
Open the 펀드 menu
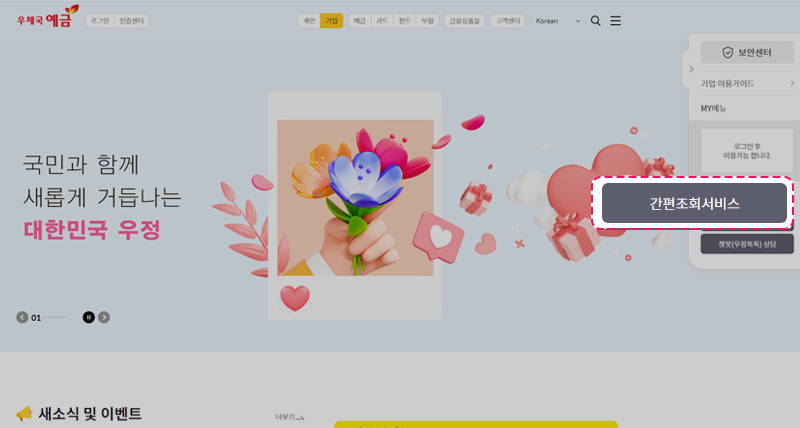point(405,21)
